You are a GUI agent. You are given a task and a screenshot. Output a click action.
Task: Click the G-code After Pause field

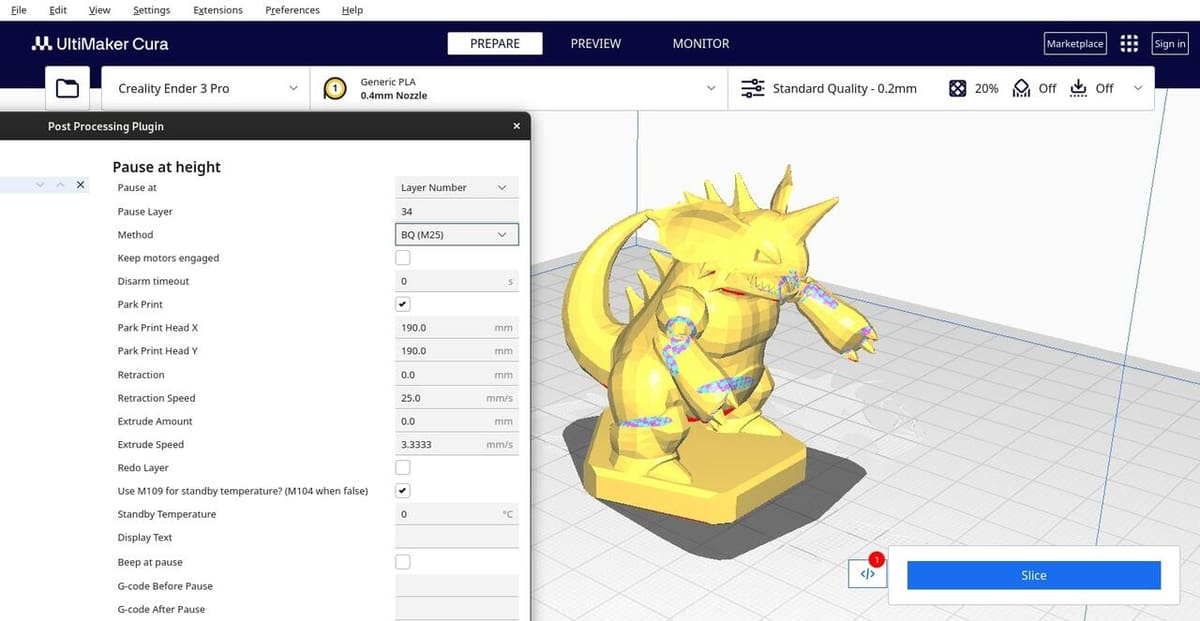[x=457, y=609]
